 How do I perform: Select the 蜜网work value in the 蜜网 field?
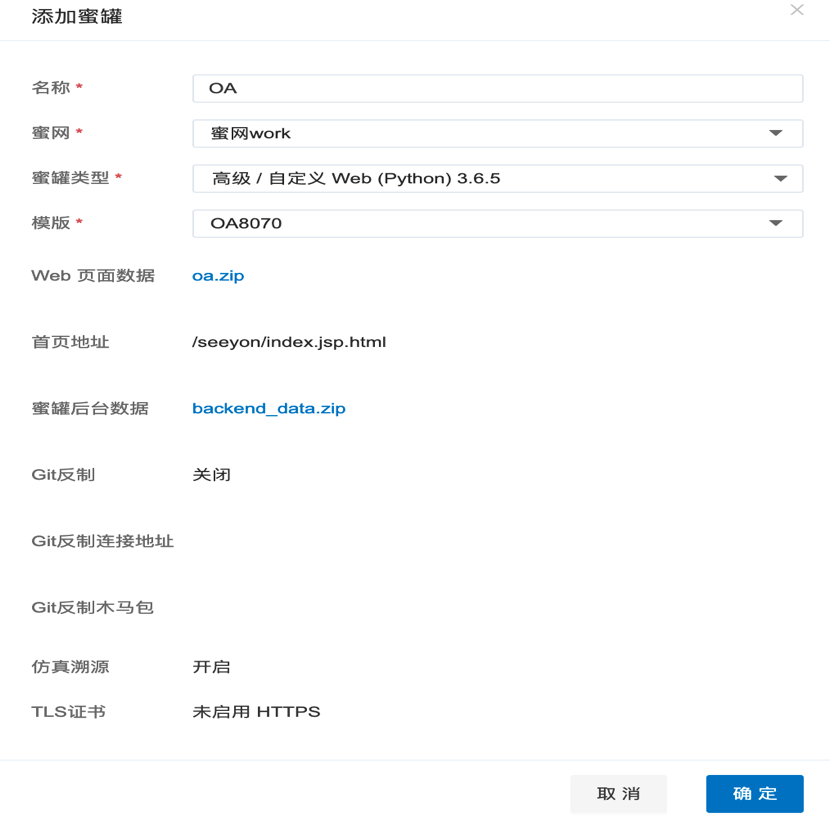coord(251,133)
